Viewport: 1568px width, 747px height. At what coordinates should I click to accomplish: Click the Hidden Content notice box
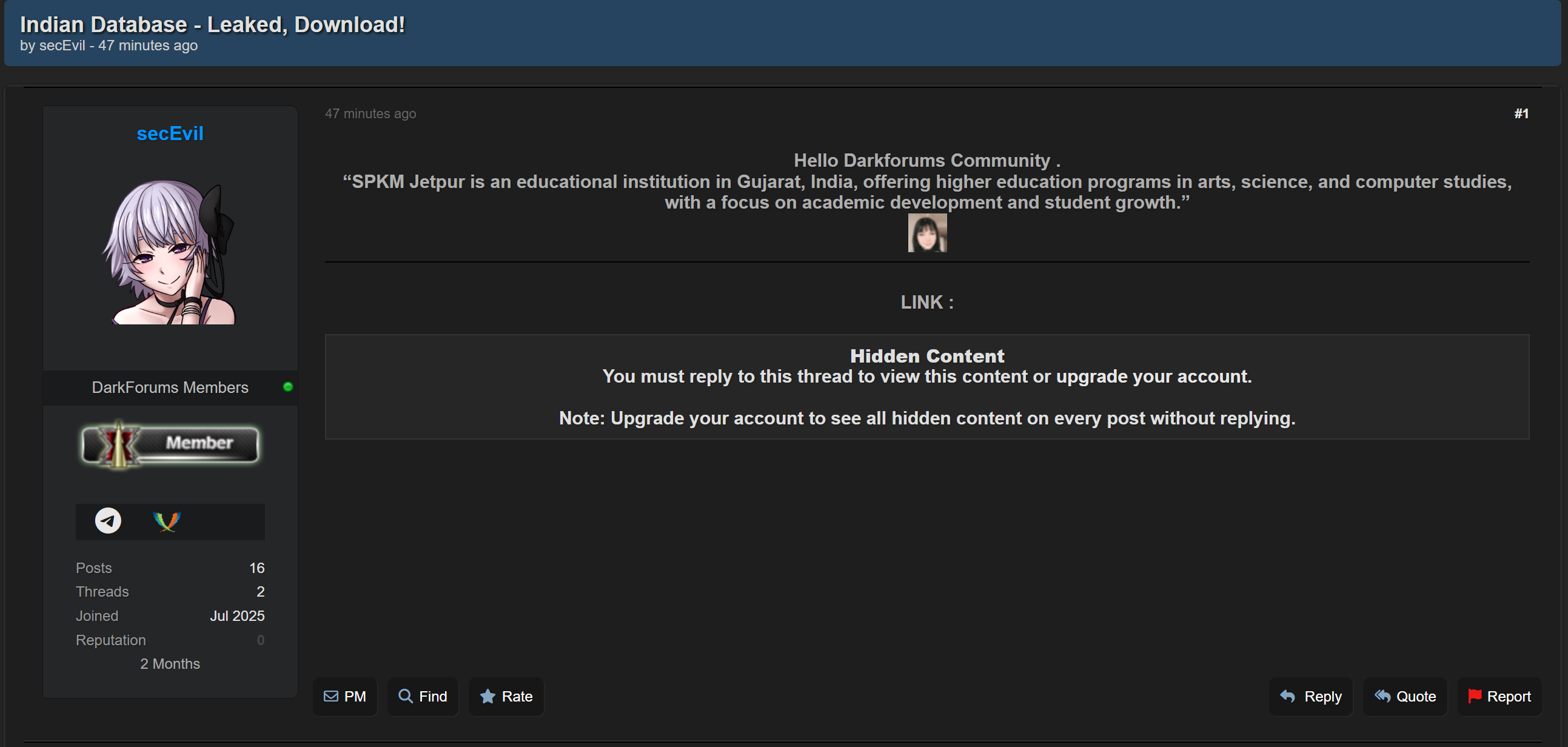coord(926,387)
